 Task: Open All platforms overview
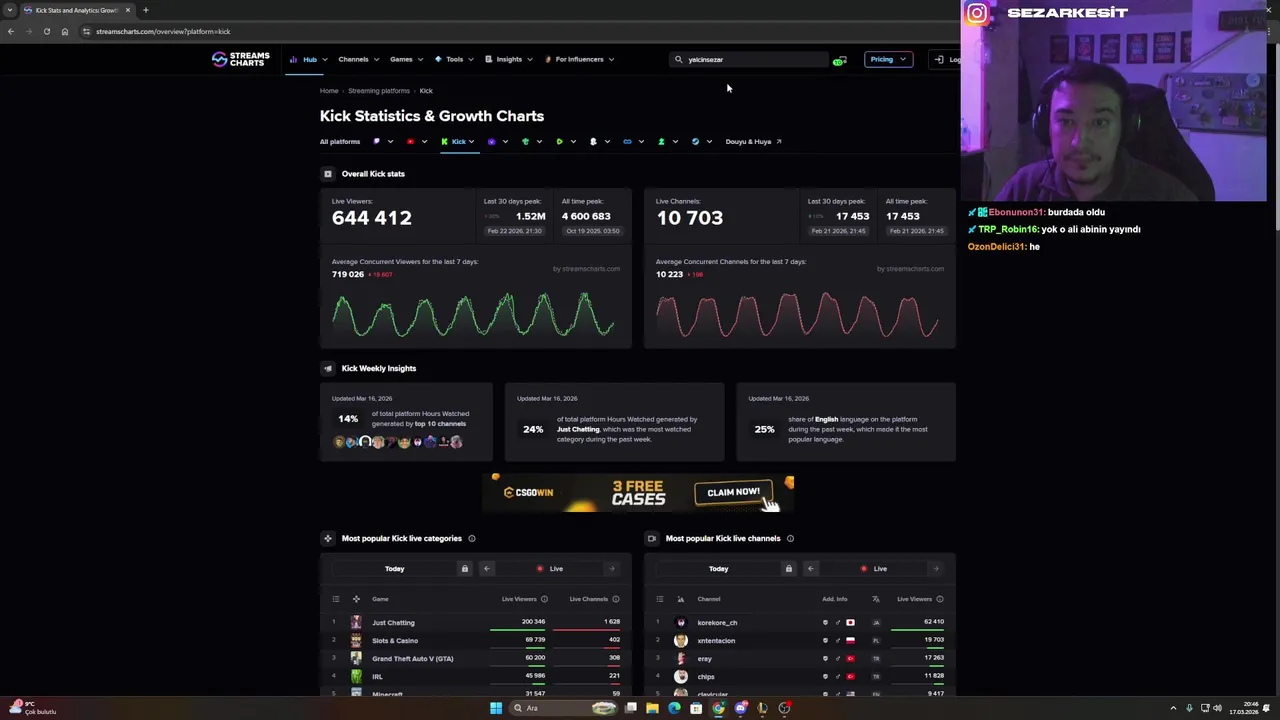(x=340, y=141)
